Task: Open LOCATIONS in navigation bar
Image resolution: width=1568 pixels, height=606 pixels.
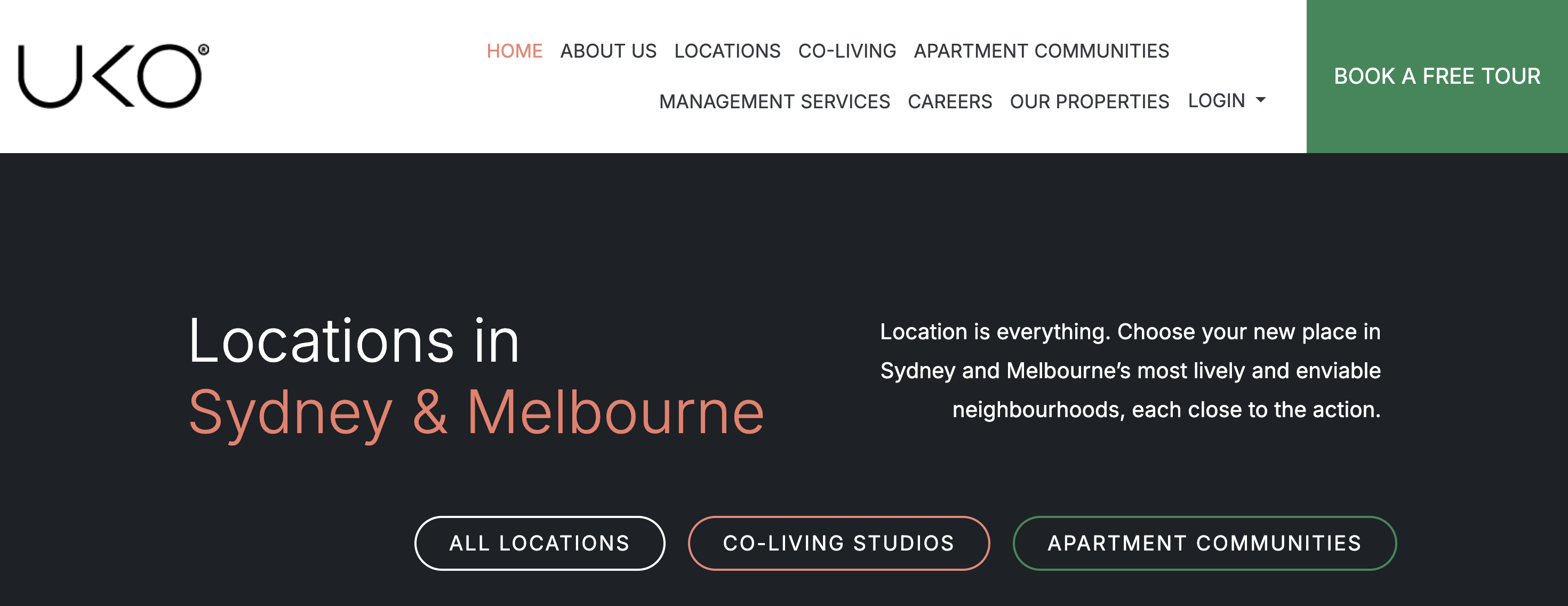Action: pyautogui.click(x=727, y=51)
